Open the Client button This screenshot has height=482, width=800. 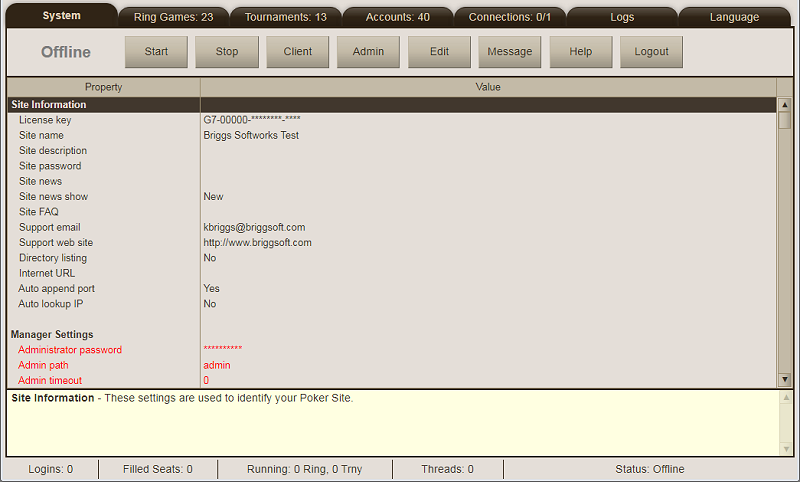(298, 52)
